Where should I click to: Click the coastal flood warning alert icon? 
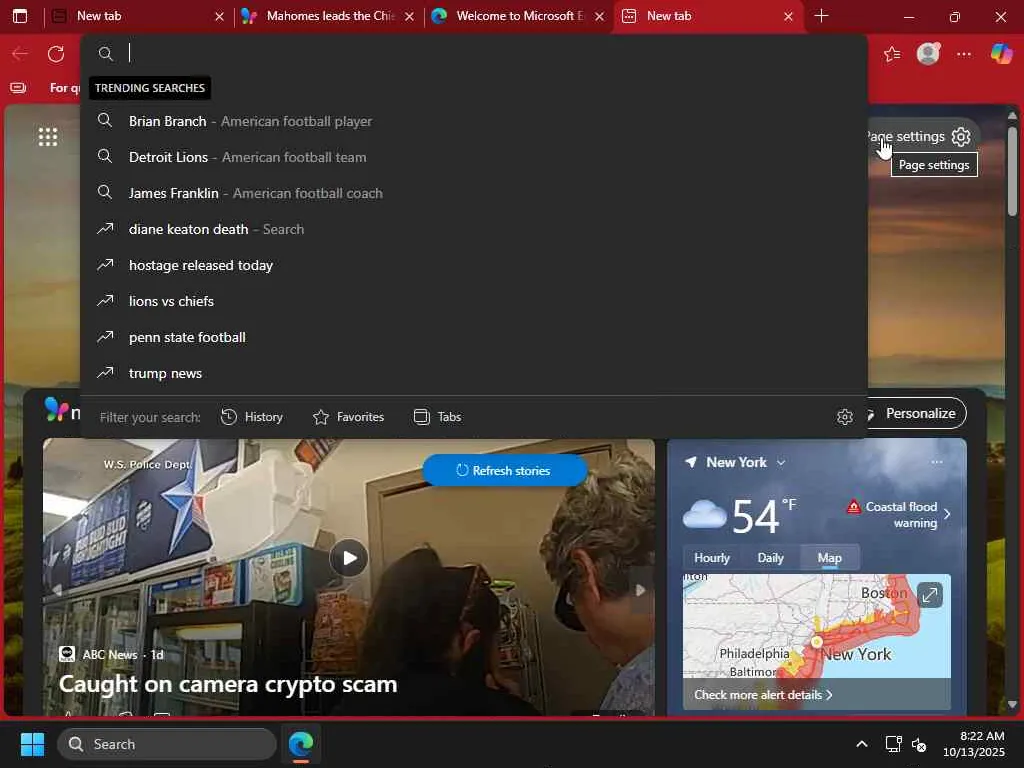tap(854, 507)
